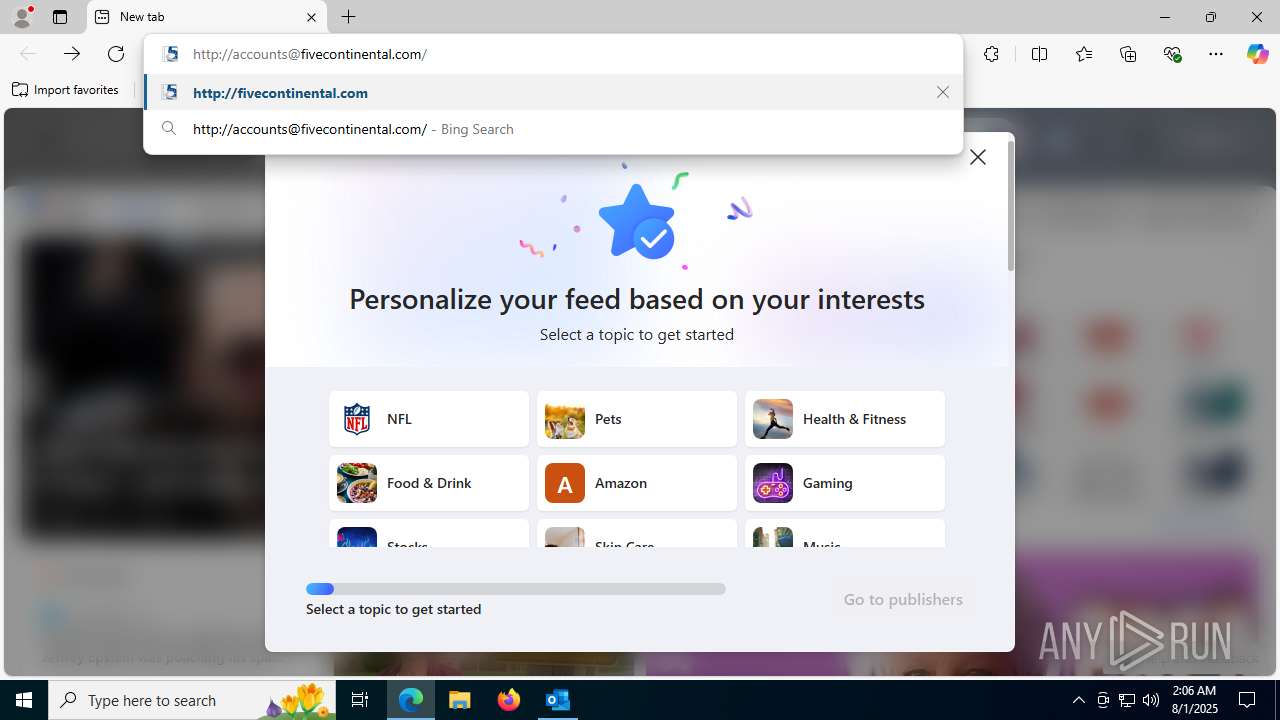Select the Gaming topic
Screen dimensions: 1280x720
coord(845,483)
